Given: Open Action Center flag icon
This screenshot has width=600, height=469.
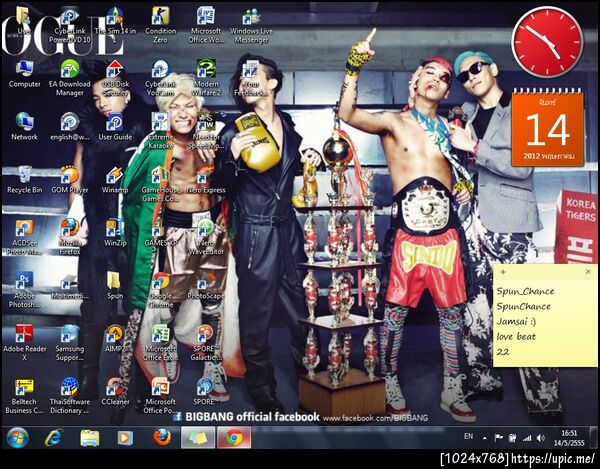Looking at the screenshot, I should coord(499,438).
